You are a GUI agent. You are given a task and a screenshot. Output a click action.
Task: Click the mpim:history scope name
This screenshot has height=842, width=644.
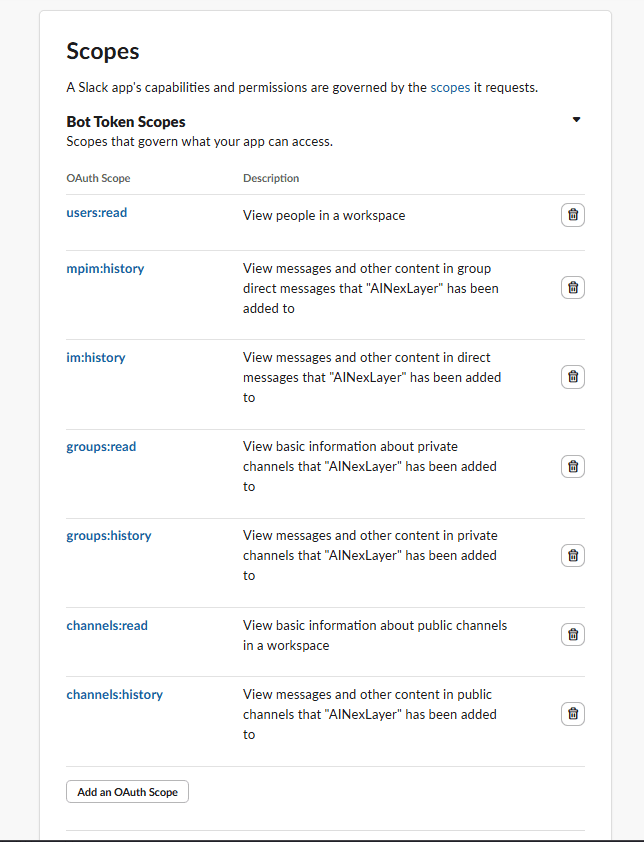[105, 268]
